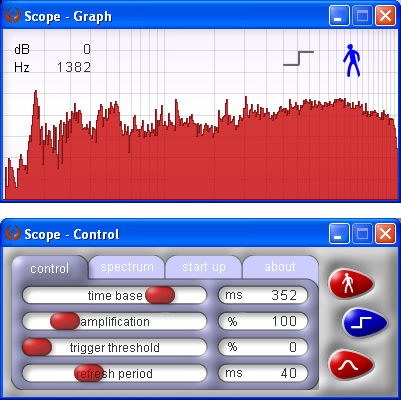Open the start up tab

[x=204, y=267]
